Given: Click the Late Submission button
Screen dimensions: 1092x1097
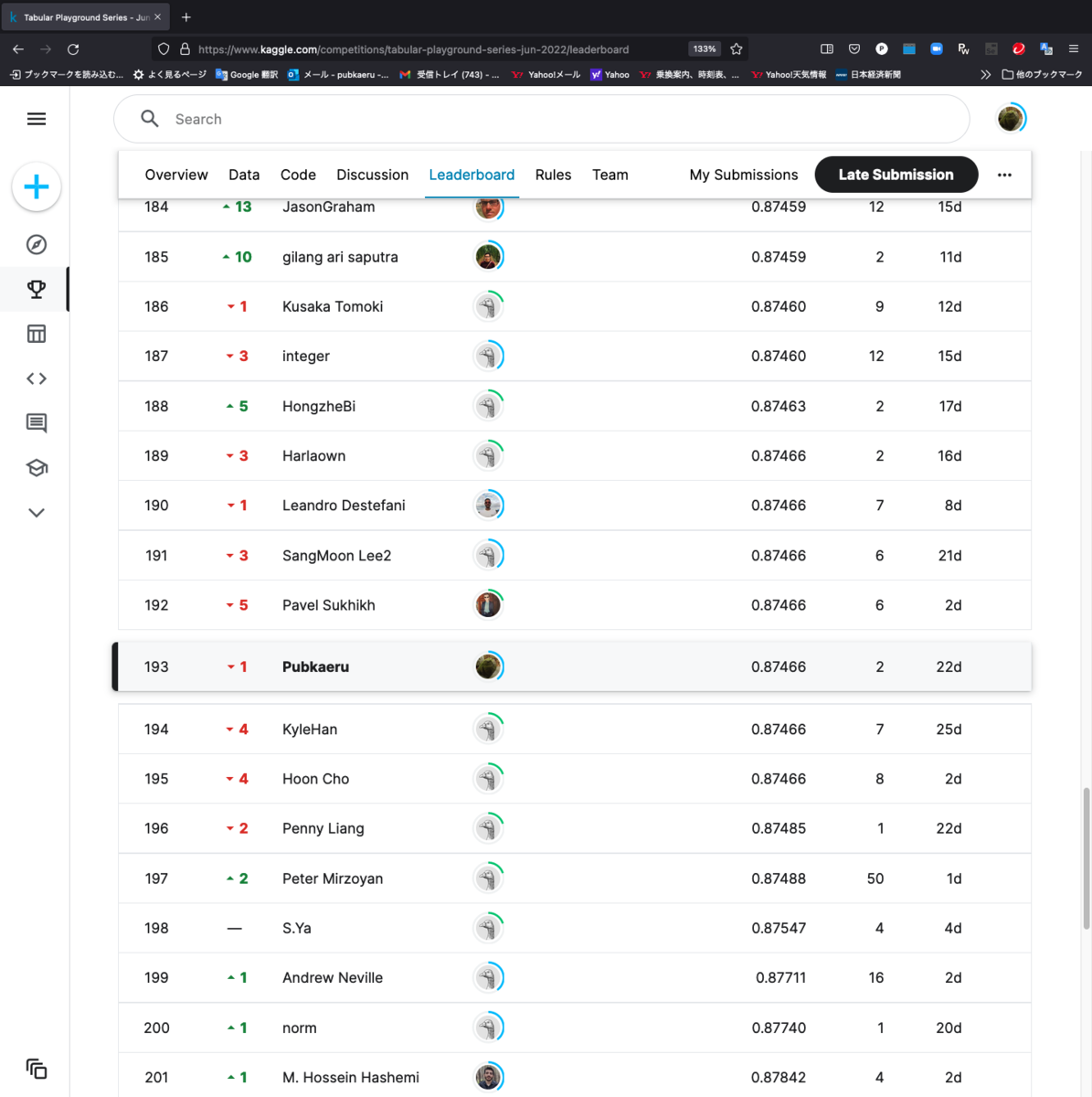Looking at the screenshot, I should (896, 174).
